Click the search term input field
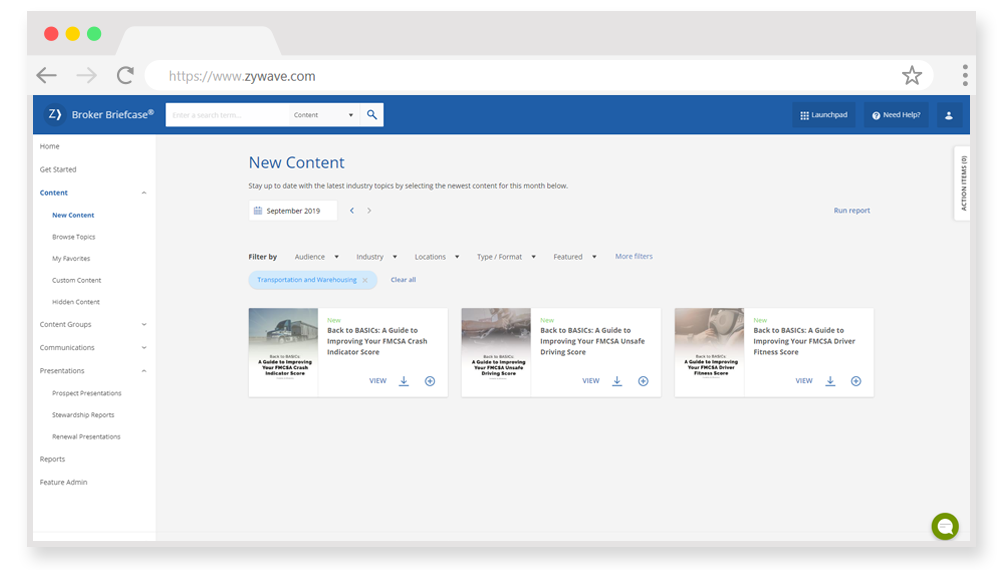 [228, 115]
